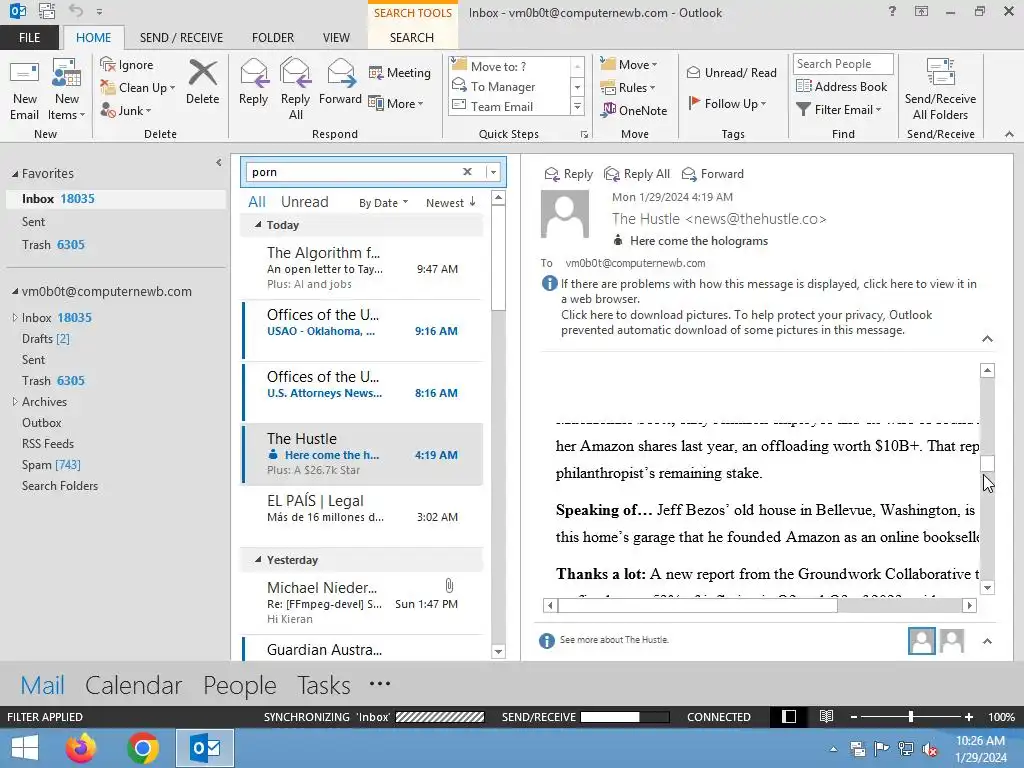Screen dimensions: 1024x768
Task: Click Send/Receive All Folders
Action: pyautogui.click(x=940, y=90)
